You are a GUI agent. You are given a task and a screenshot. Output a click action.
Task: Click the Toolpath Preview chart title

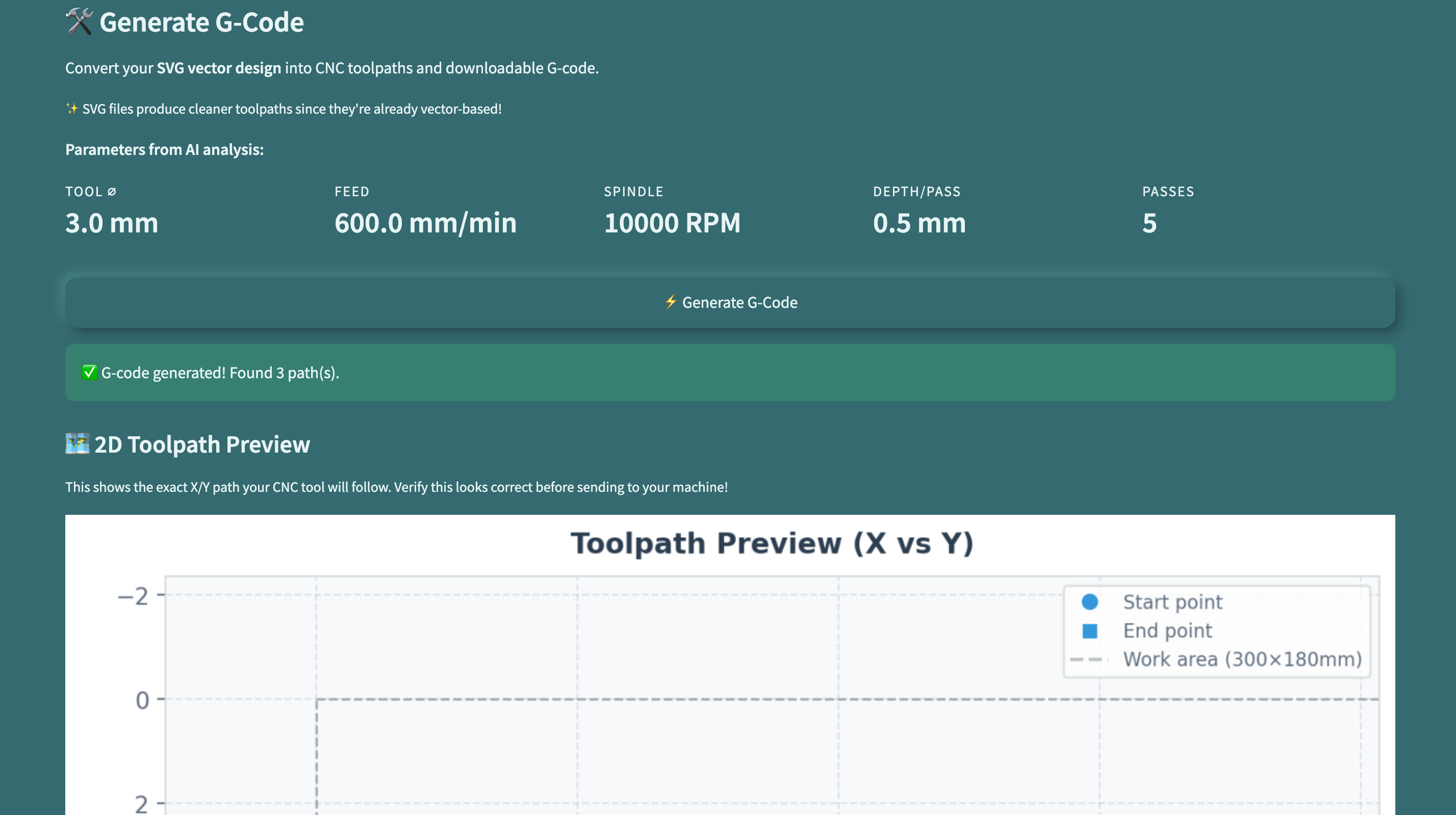coord(772,543)
